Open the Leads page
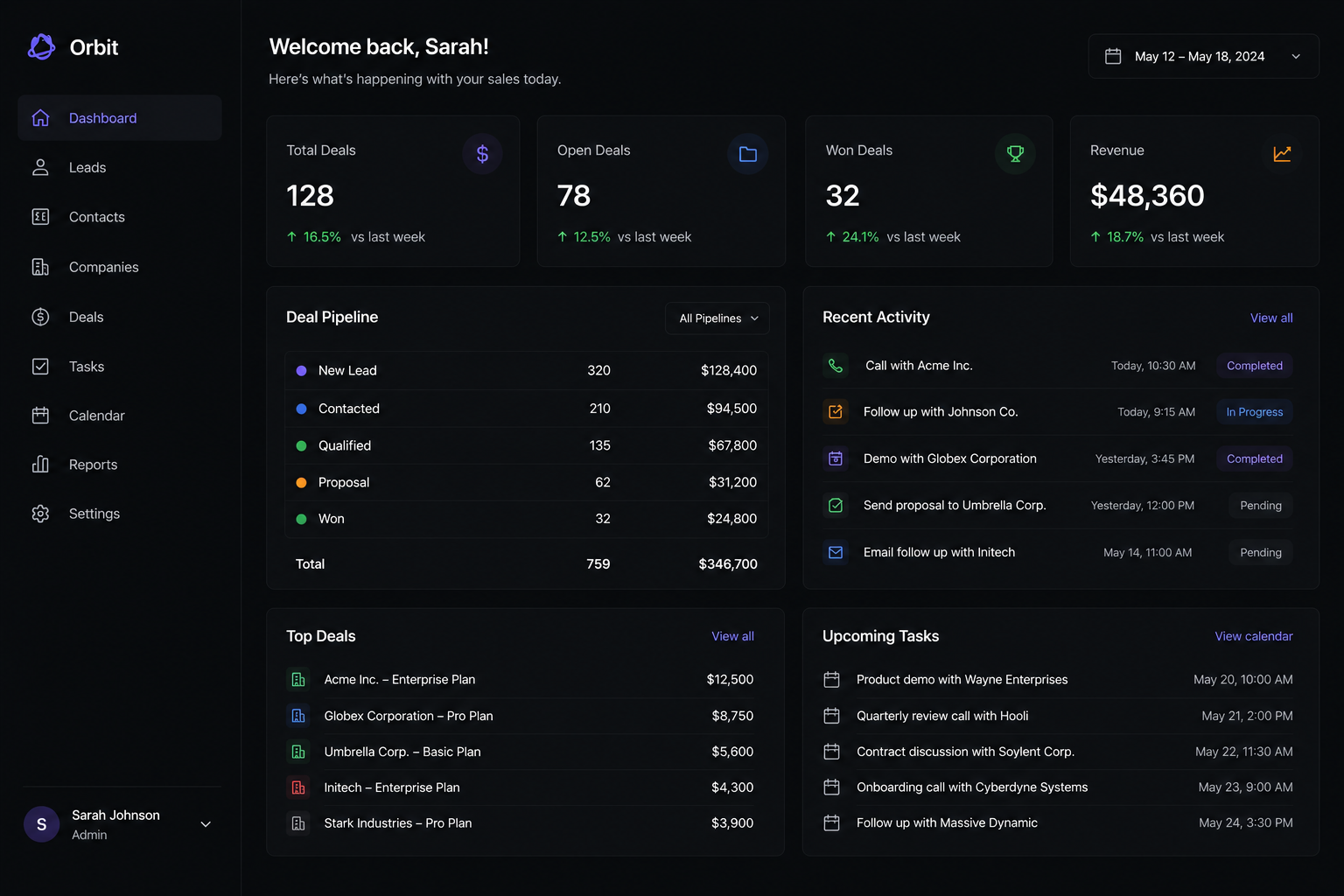This screenshot has height=896, width=1344. click(120, 167)
